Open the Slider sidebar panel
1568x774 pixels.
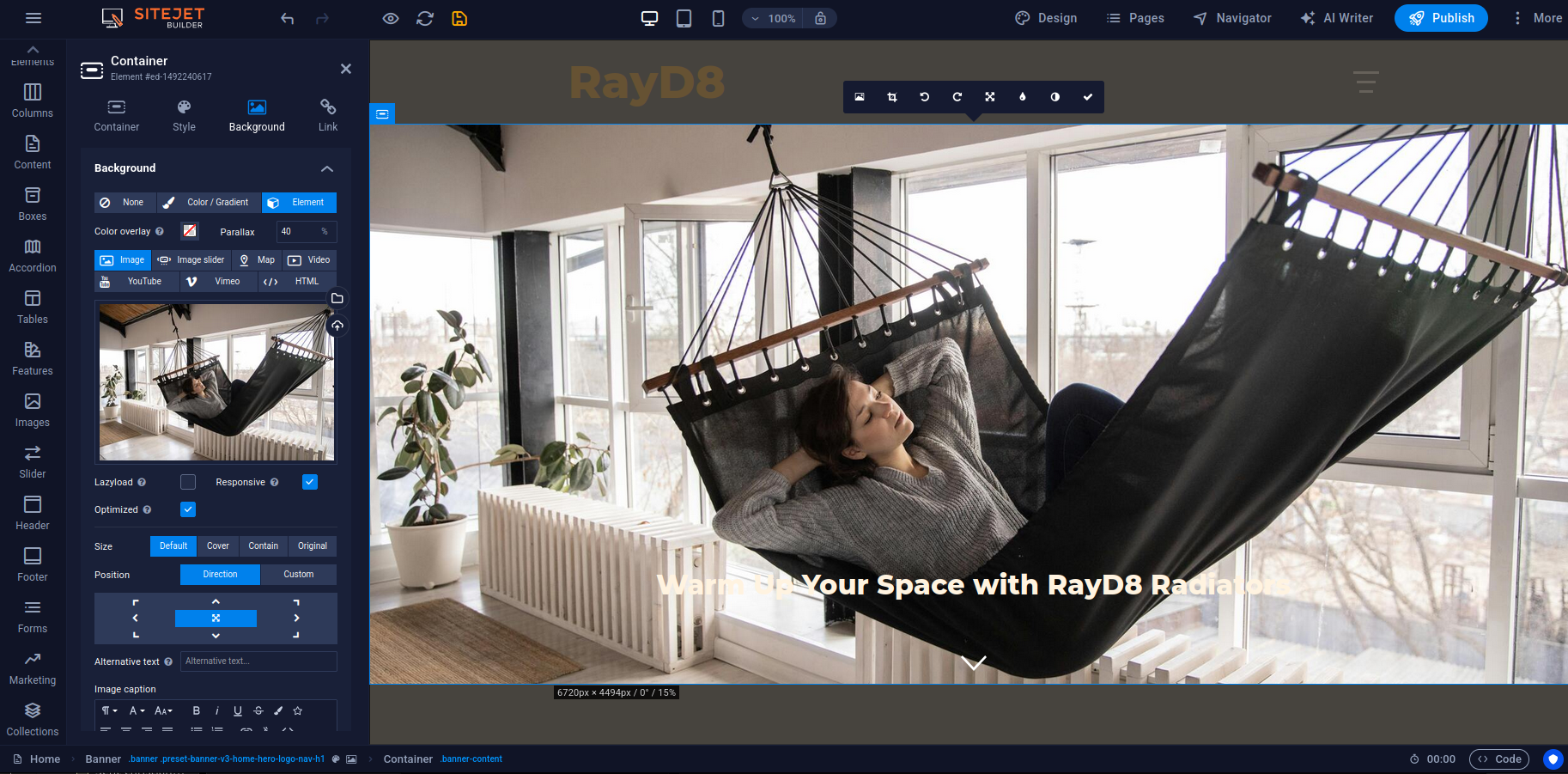click(x=33, y=461)
